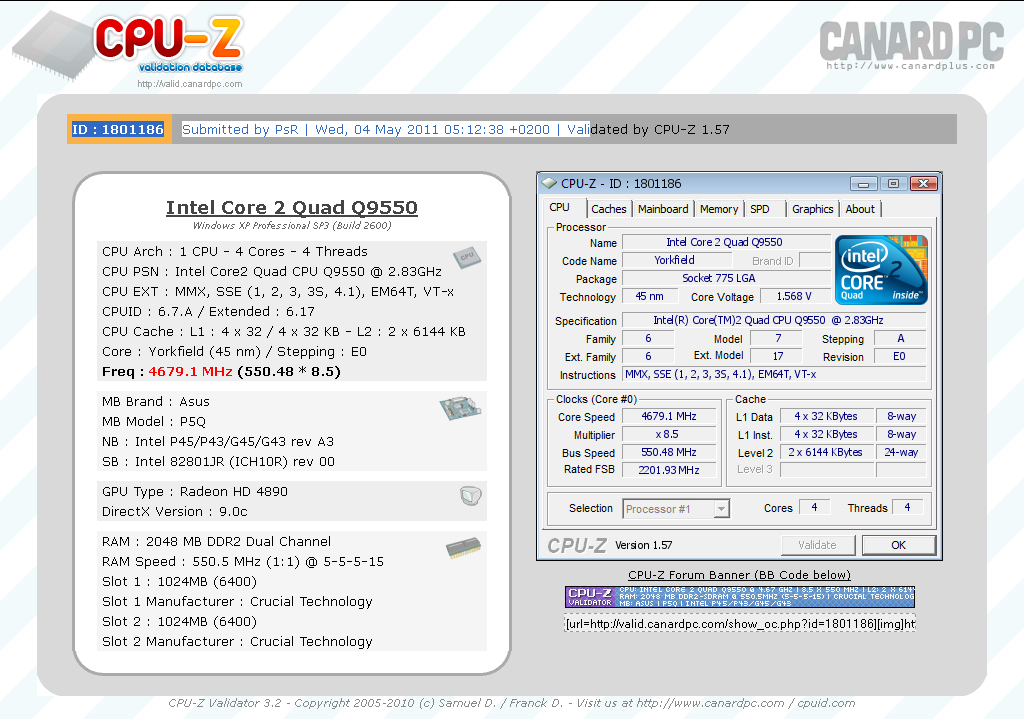
Task: Select the Graphics tab
Action: click(812, 209)
